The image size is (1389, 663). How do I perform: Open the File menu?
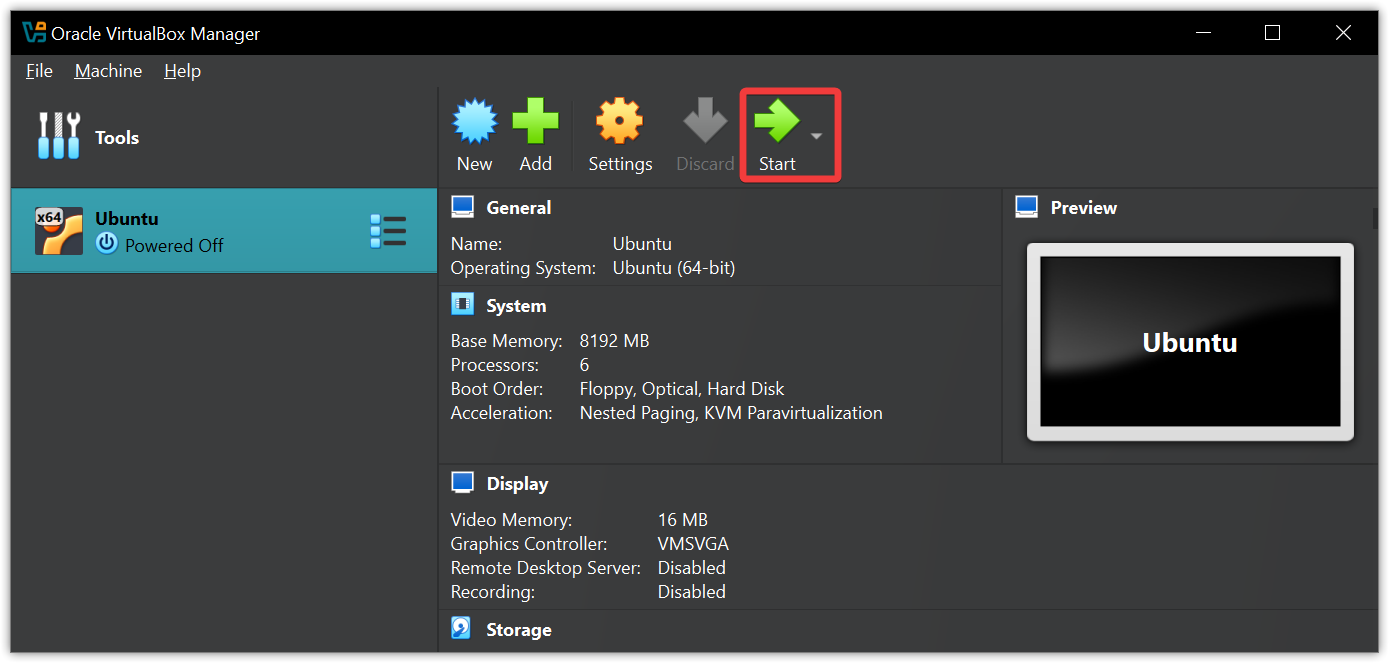(39, 71)
